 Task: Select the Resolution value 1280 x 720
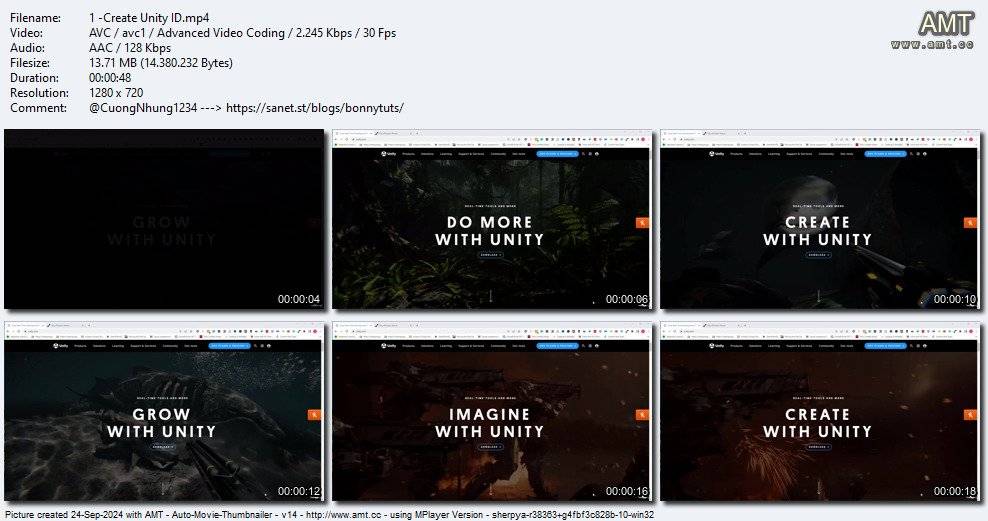pos(116,93)
